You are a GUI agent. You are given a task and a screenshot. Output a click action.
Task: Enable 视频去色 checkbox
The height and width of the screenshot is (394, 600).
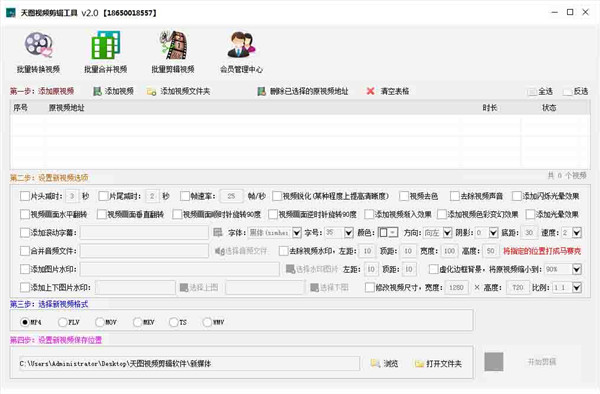pos(404,196)
